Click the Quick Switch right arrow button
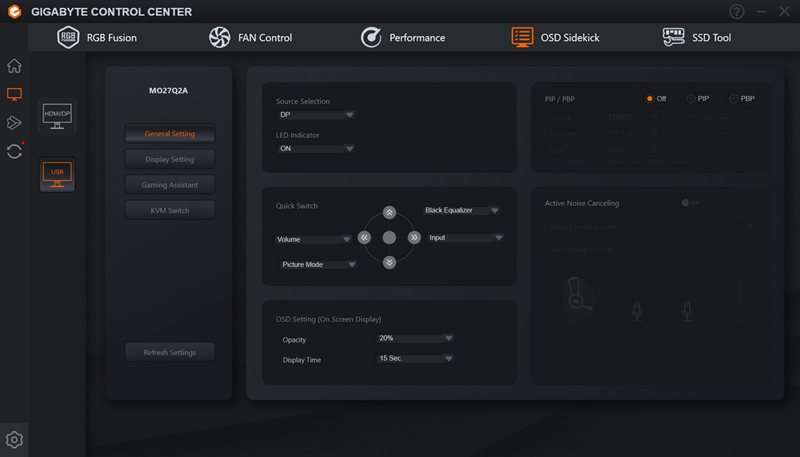Viewport: 800px width, 457px height. (x=414, y=238)
